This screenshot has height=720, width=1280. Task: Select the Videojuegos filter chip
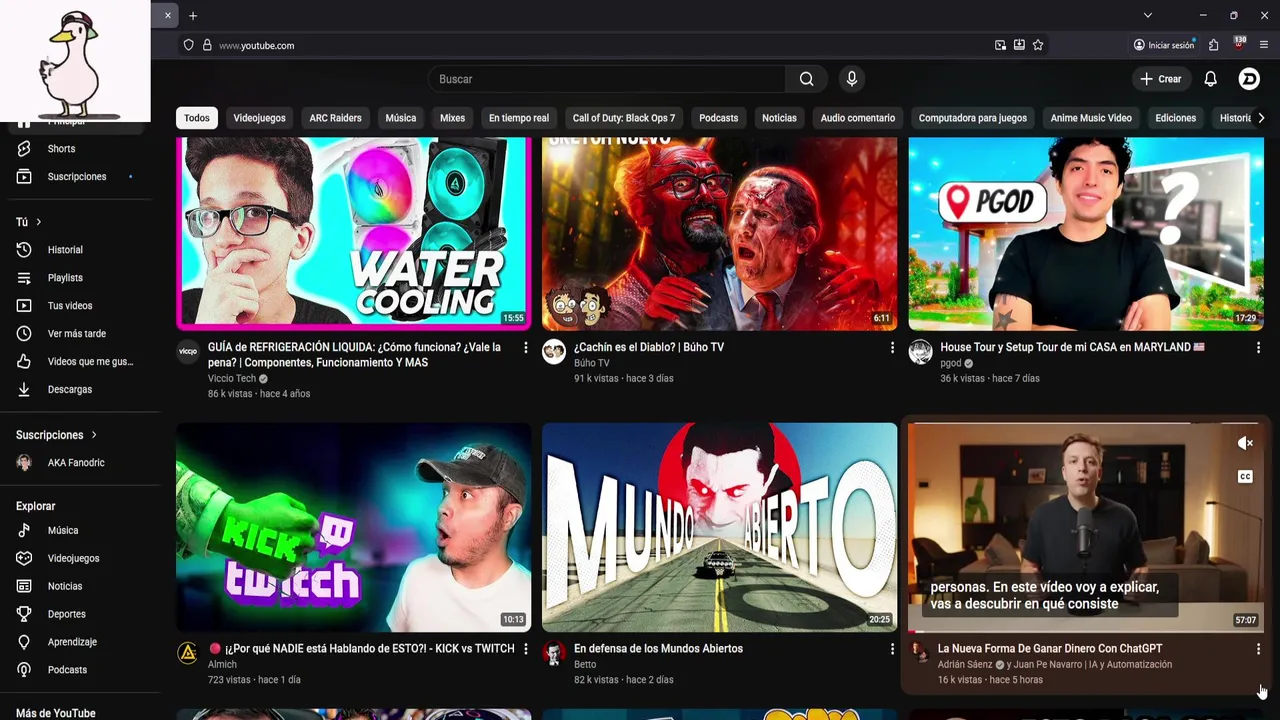tap(260, 118)
